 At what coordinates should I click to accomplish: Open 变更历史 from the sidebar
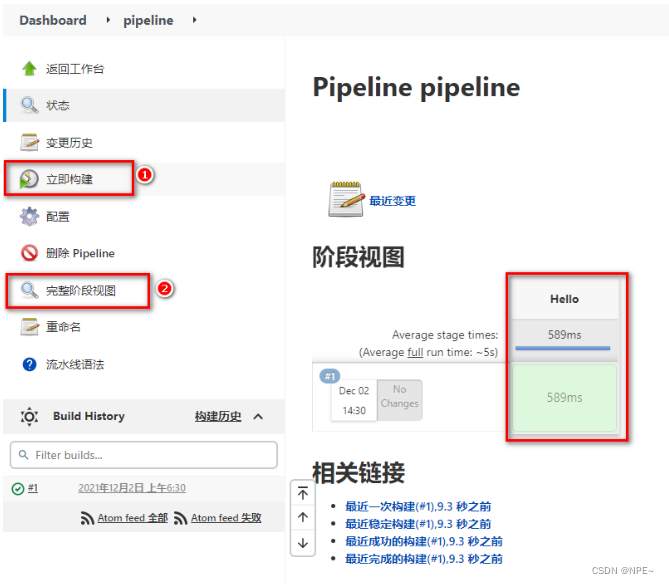coord(69,142)
